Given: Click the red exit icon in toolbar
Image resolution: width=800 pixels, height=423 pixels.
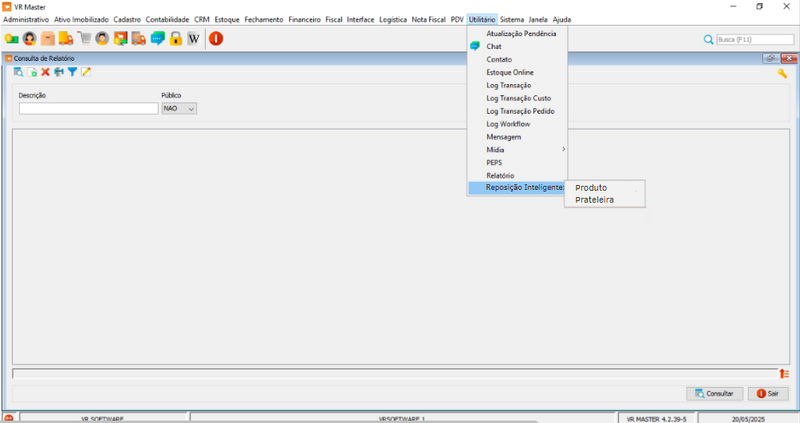Looking at the screenshot, I should pos(216,39).
